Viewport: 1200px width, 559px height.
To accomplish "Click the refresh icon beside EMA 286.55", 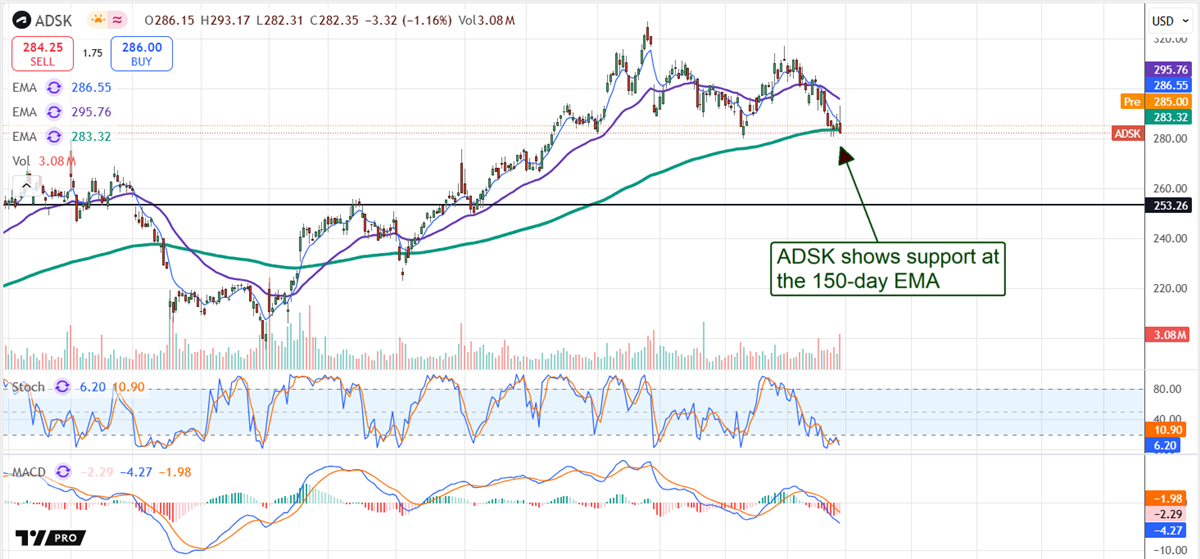I will [x=55, y=88].
